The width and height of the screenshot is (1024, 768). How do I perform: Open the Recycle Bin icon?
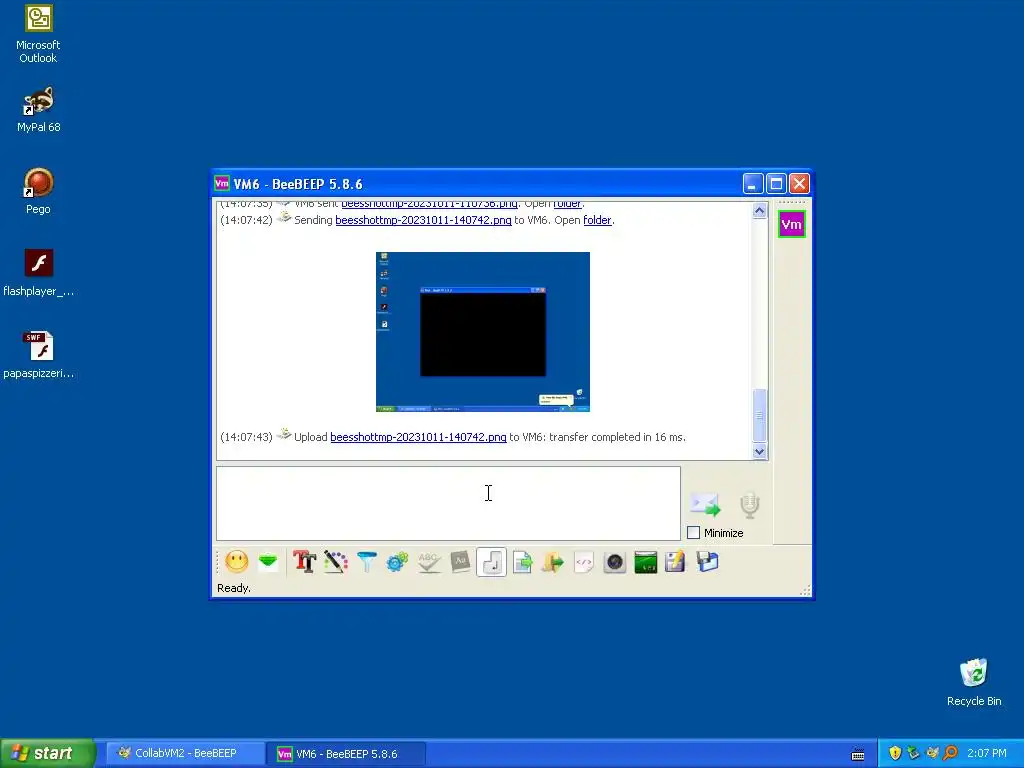[x=974, y=682]
